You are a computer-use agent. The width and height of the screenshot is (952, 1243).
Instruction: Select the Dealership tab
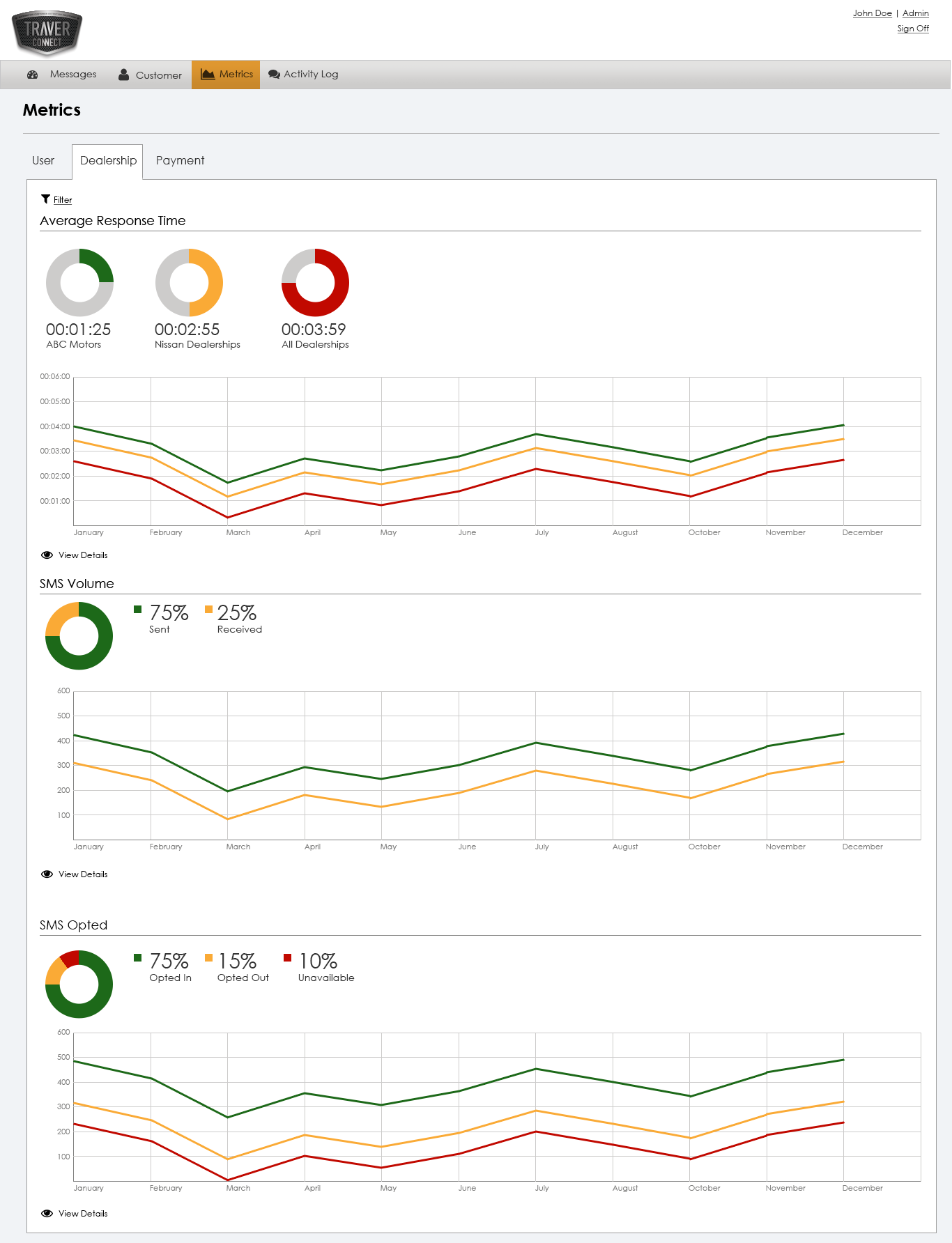108,161
